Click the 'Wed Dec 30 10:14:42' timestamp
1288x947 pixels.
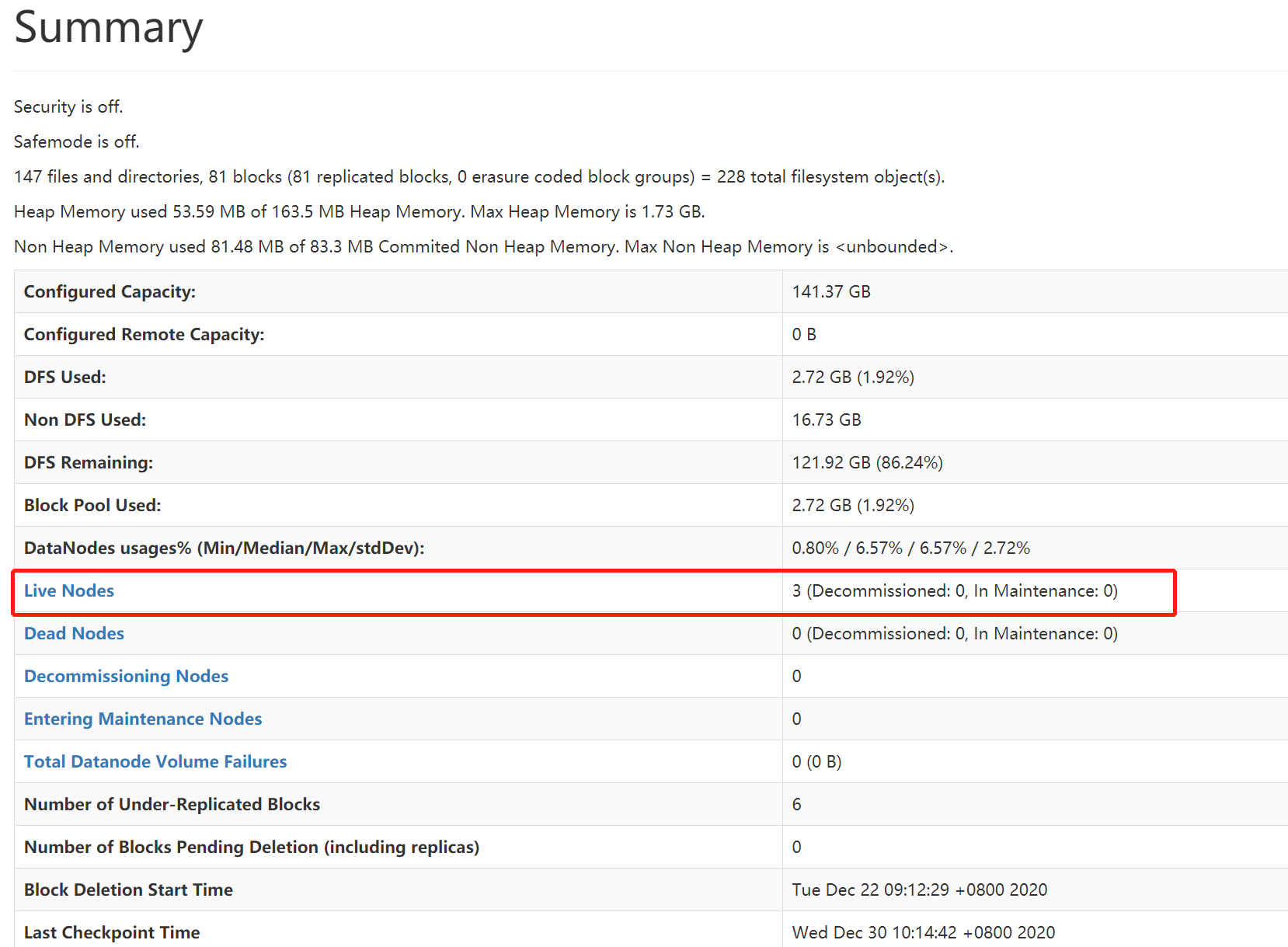(924, 932)
